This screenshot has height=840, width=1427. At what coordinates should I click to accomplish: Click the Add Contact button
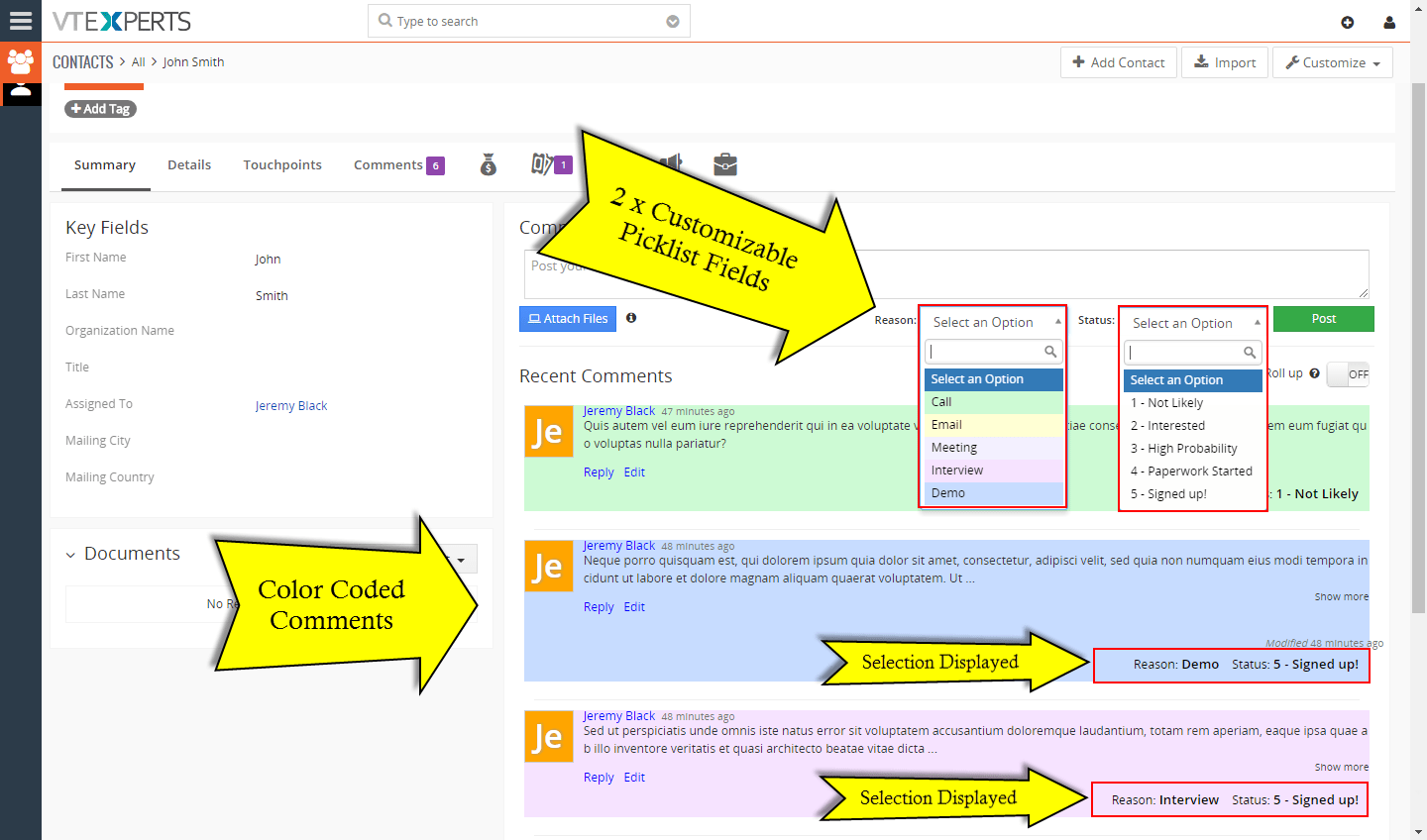(1118, 61)
